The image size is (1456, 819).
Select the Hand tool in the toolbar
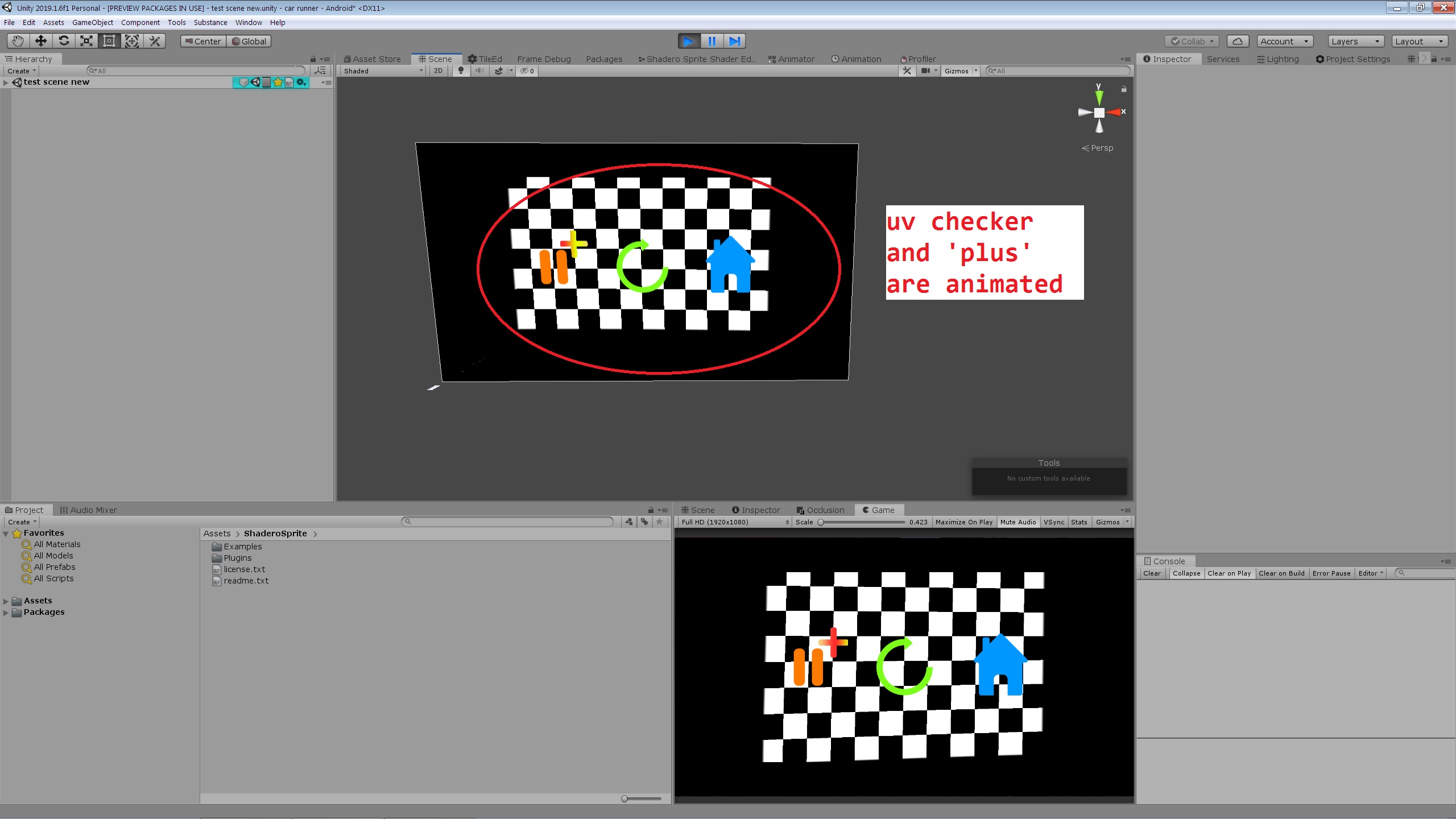click(x=17, y=40)
